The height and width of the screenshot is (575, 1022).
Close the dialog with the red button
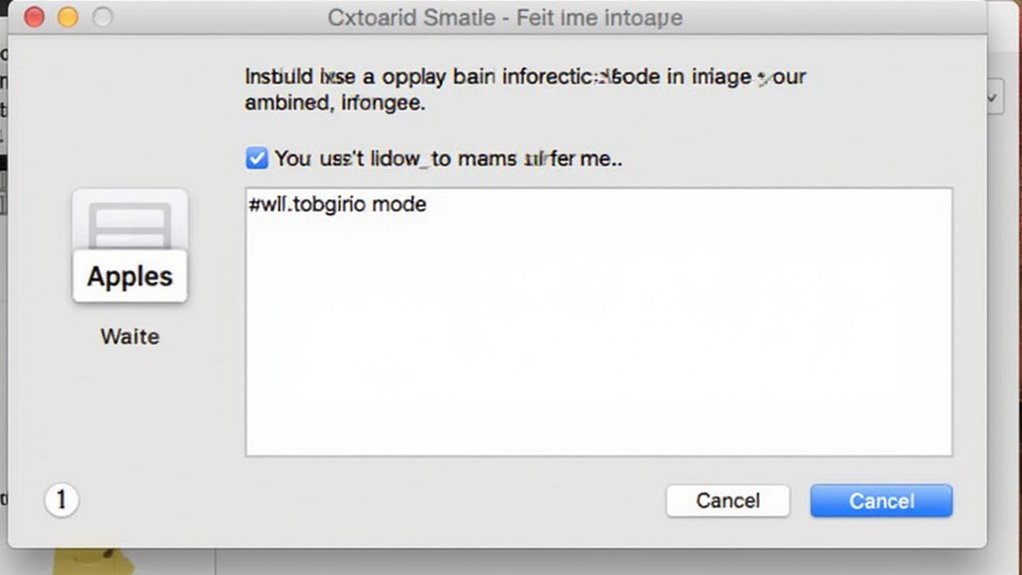coord(34,18)
